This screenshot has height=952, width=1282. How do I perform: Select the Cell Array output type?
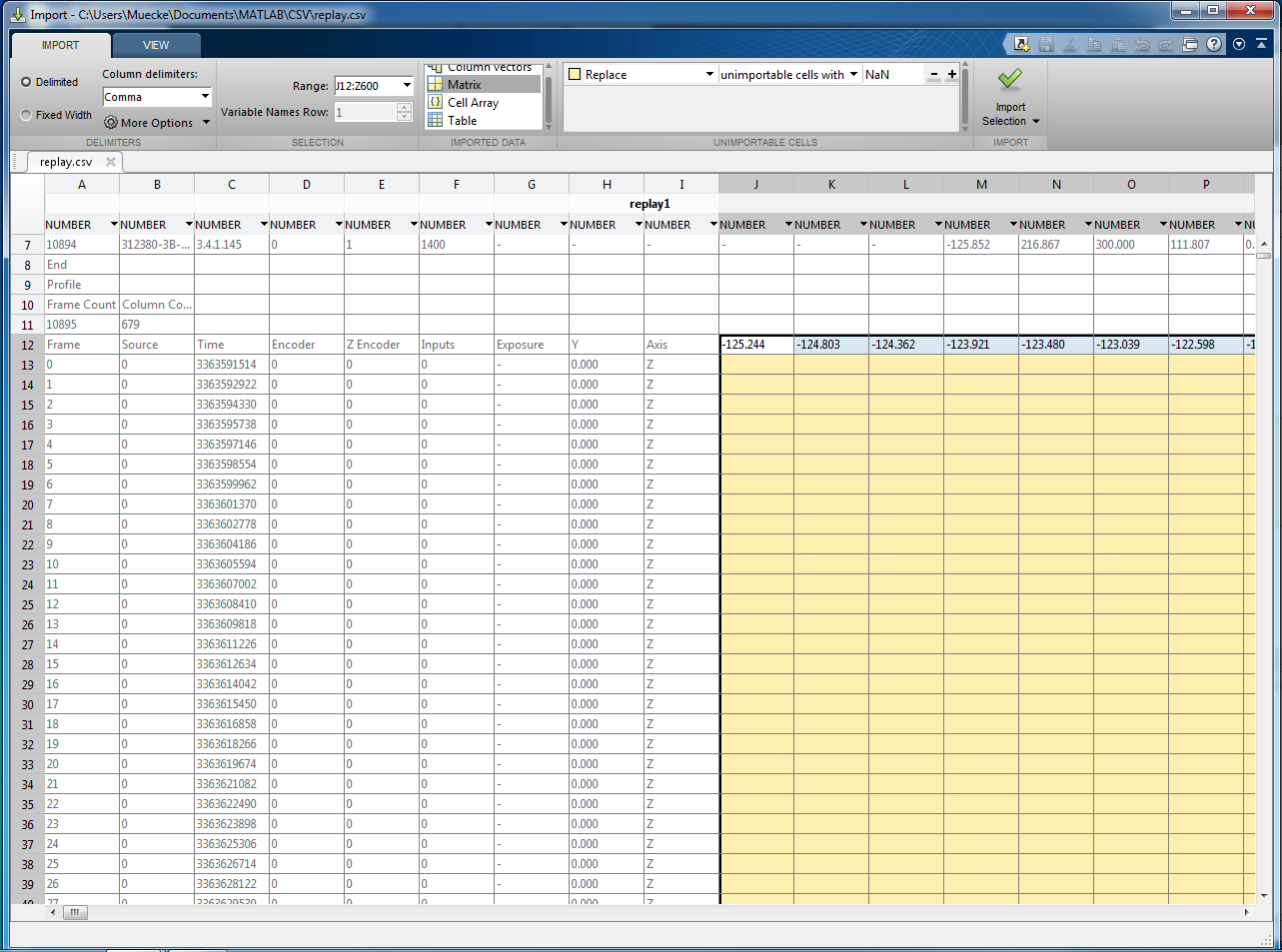pos(473,103)
